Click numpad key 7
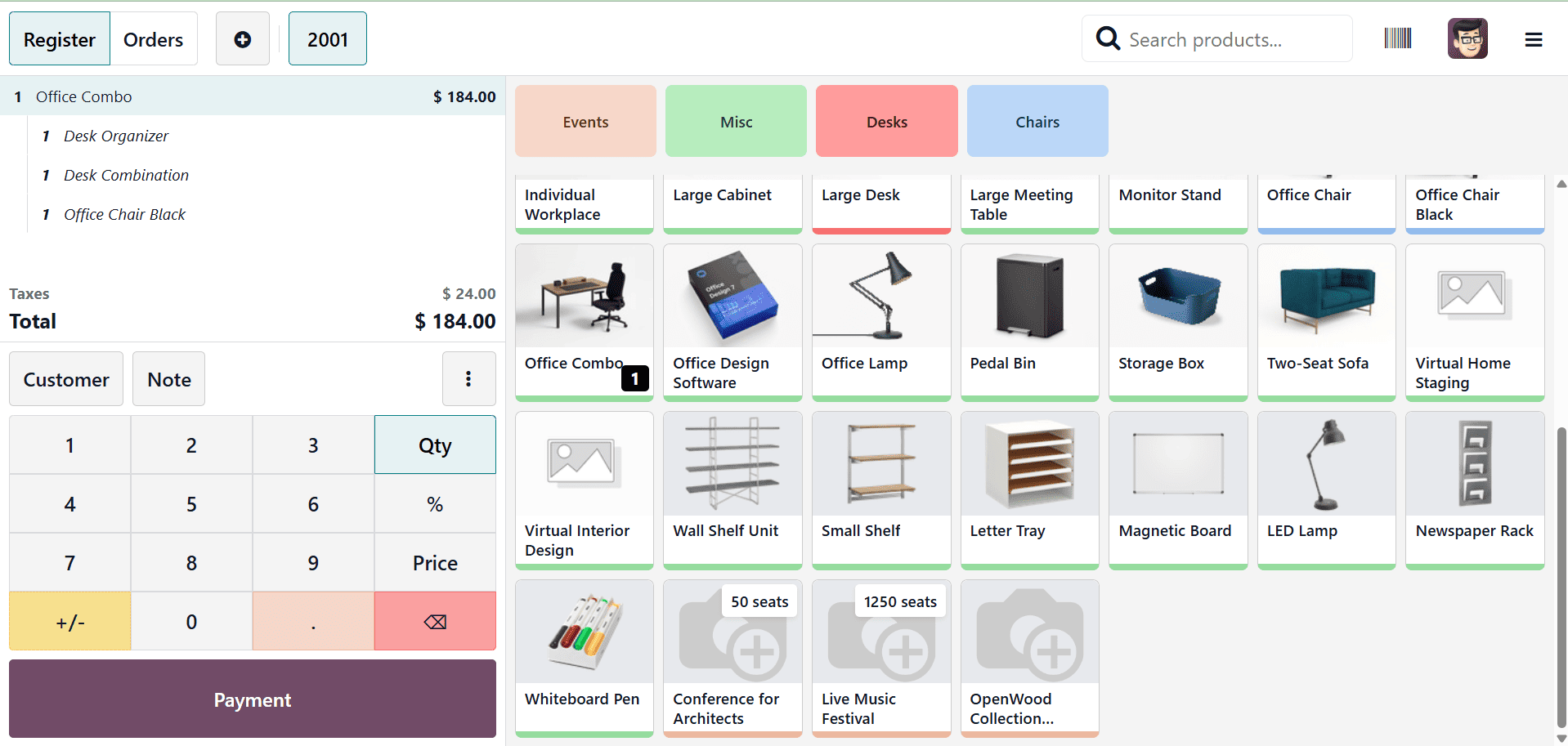Viewport: 1568px width, 746px height. click(x=70, y=563)
